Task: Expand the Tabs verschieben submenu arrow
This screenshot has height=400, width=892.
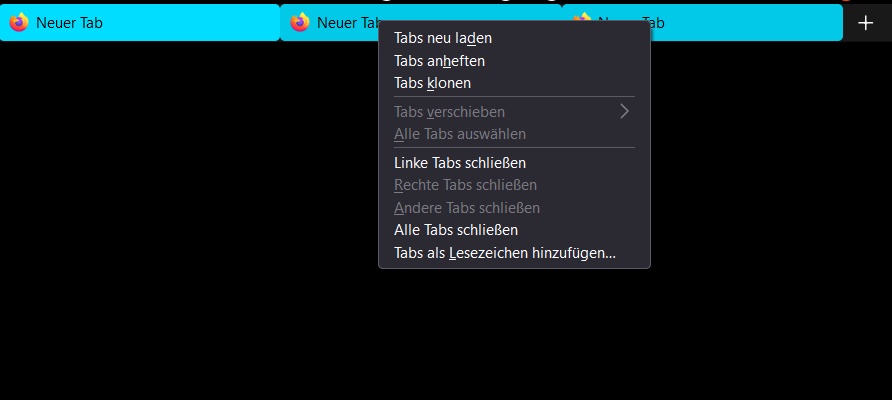Action: 625,111
